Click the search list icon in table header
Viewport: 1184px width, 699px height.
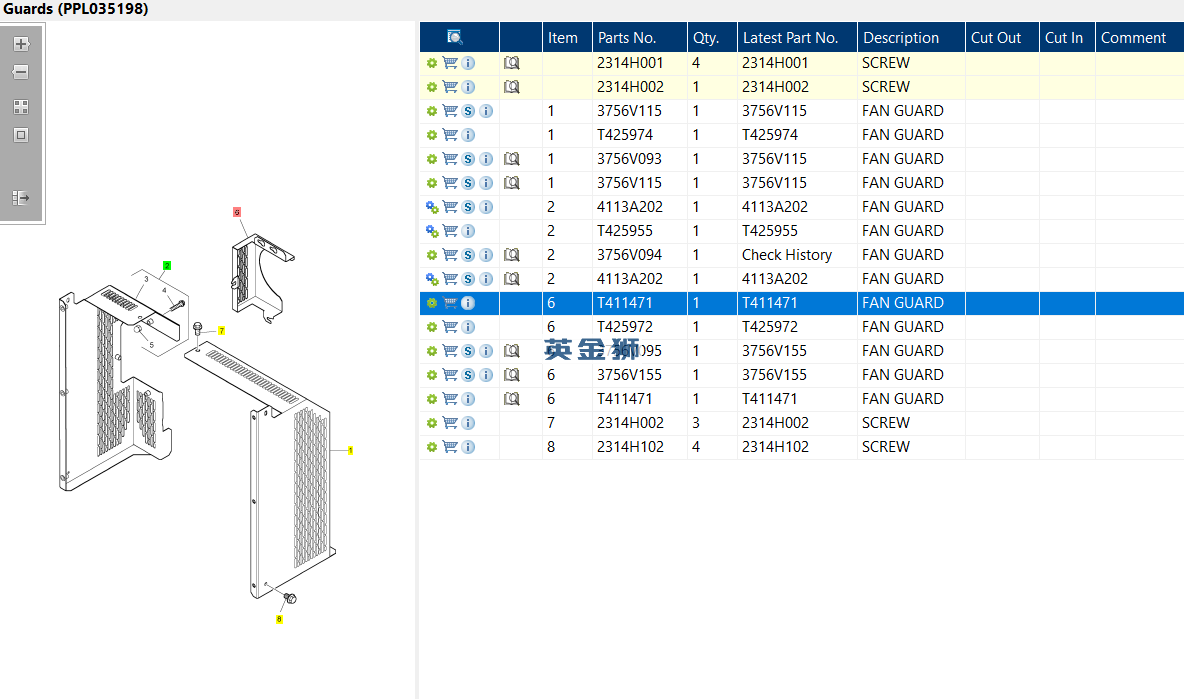point(455,37)
